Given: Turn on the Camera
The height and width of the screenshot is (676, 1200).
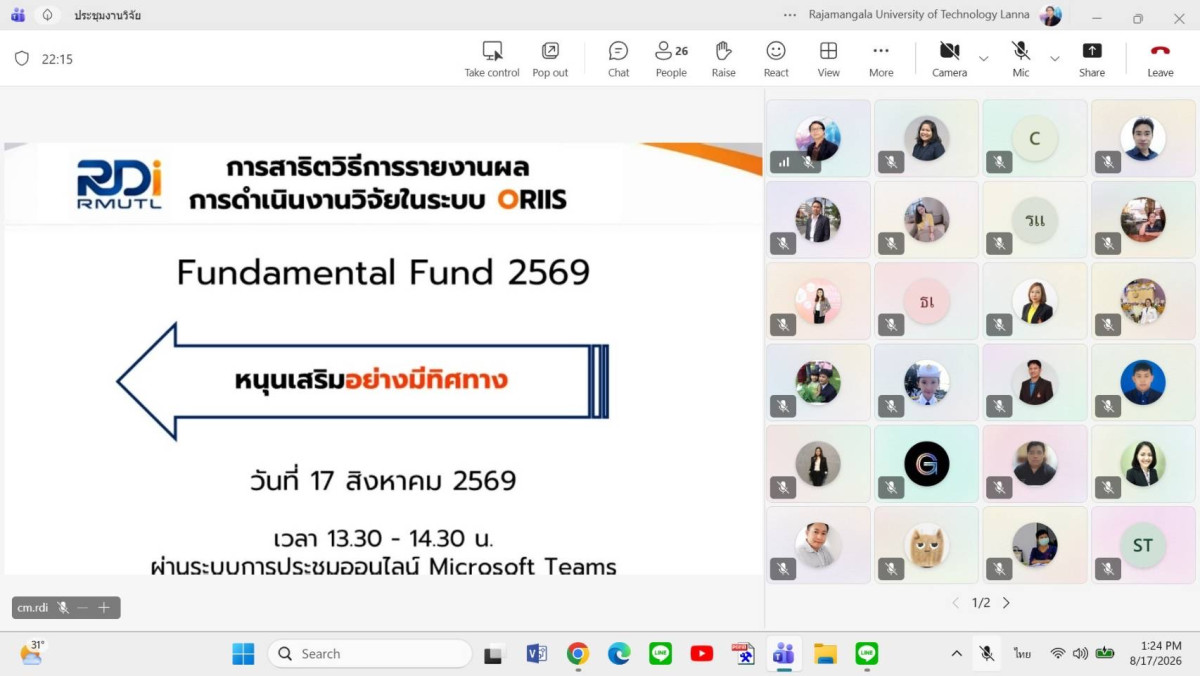Looking at the screenshot, I should point(950,59).
